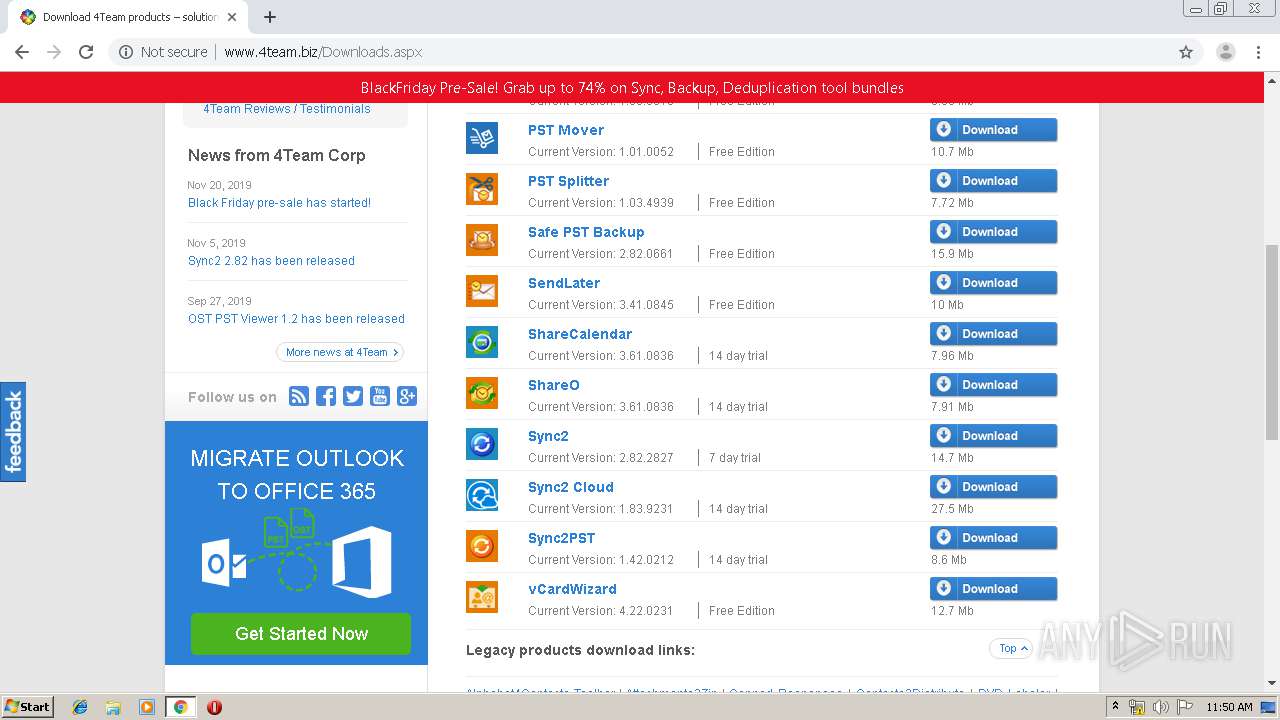Open the PST Splitter product link
Viewport: 1280px width, 720px height.
(568, 181)
